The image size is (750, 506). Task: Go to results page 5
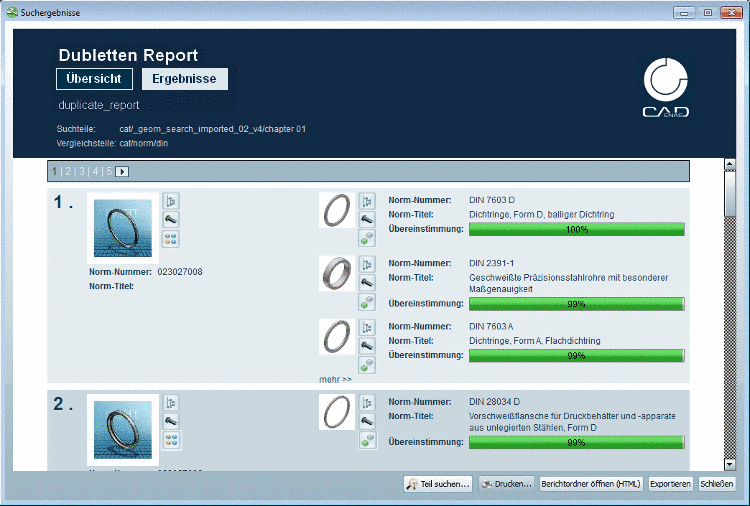[109, 171]
